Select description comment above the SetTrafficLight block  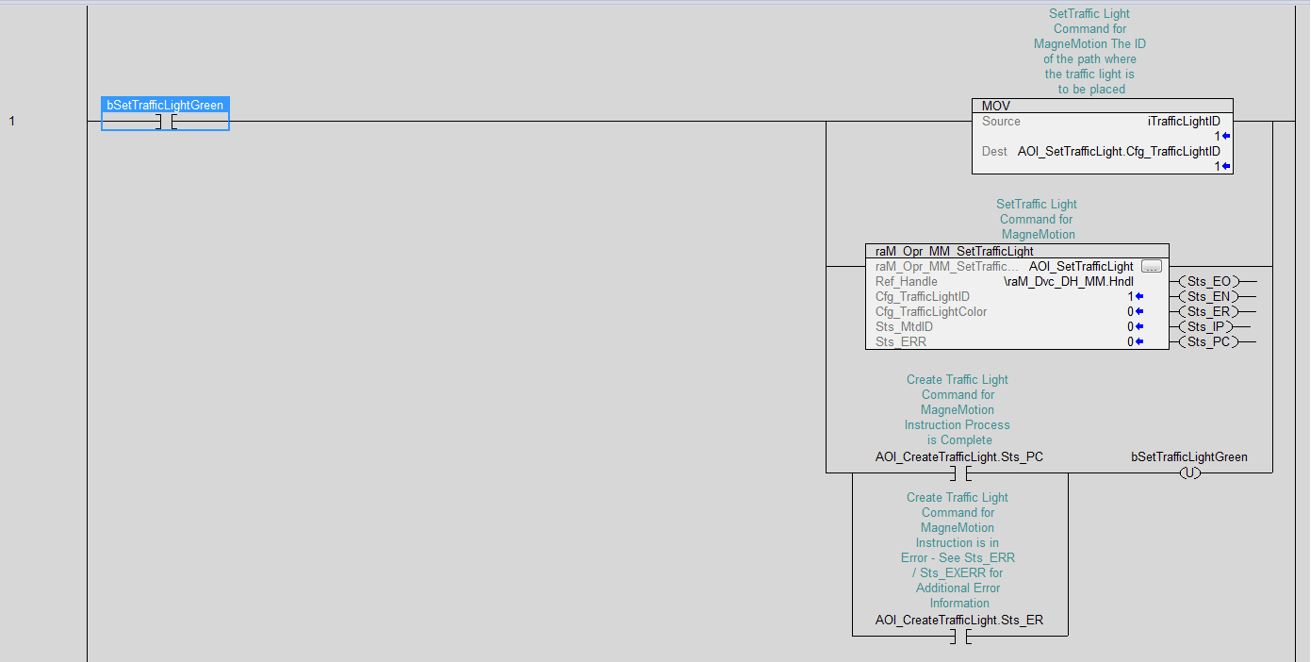coord(1036,219)
